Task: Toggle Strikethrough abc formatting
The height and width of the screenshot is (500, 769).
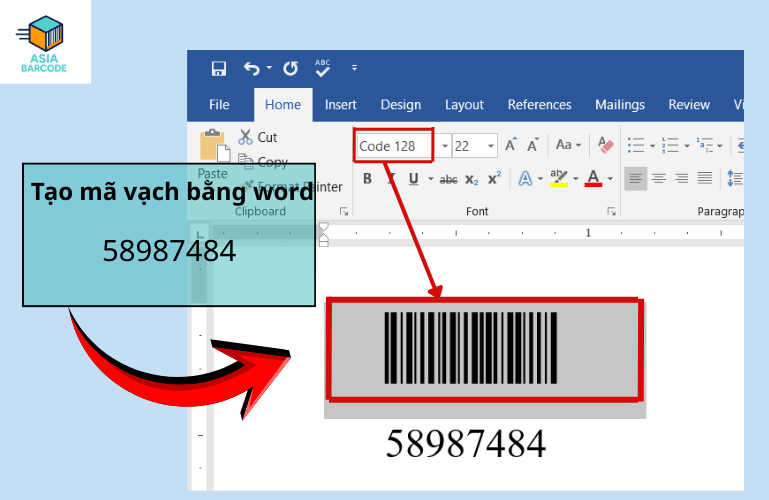Action: 448,179
